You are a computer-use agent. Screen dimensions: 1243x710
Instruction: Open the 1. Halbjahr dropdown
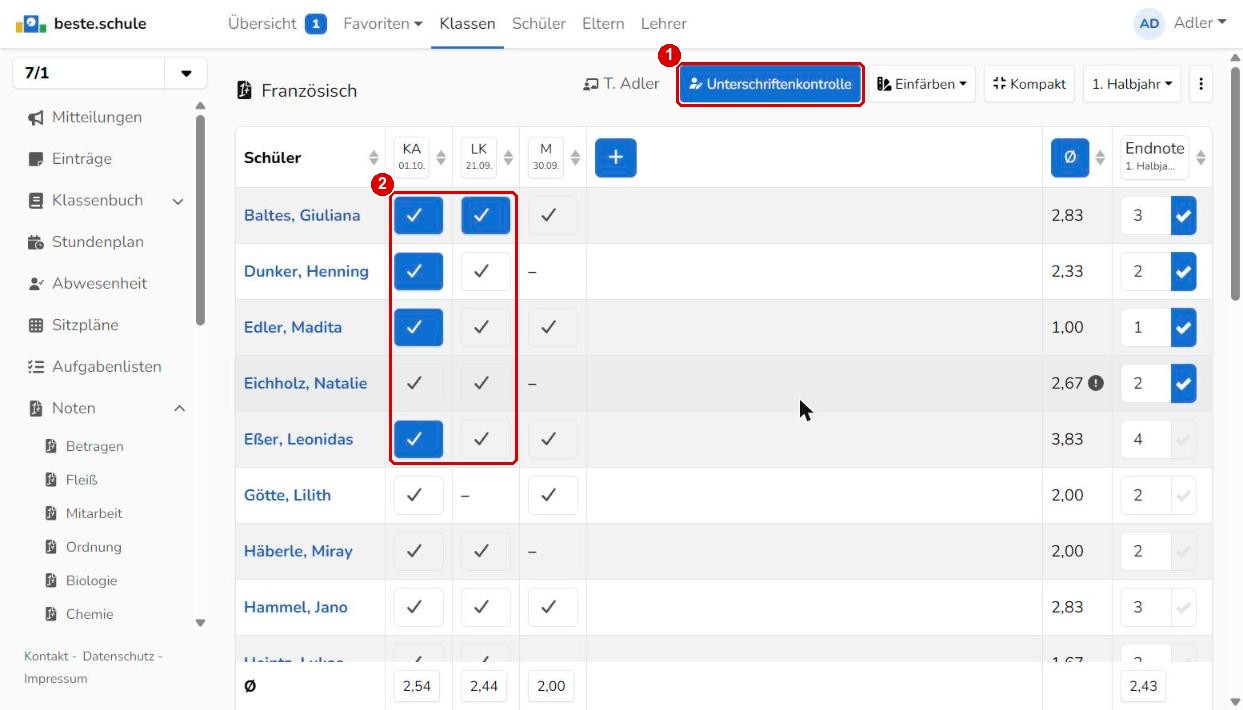(x=1132, y=84)
